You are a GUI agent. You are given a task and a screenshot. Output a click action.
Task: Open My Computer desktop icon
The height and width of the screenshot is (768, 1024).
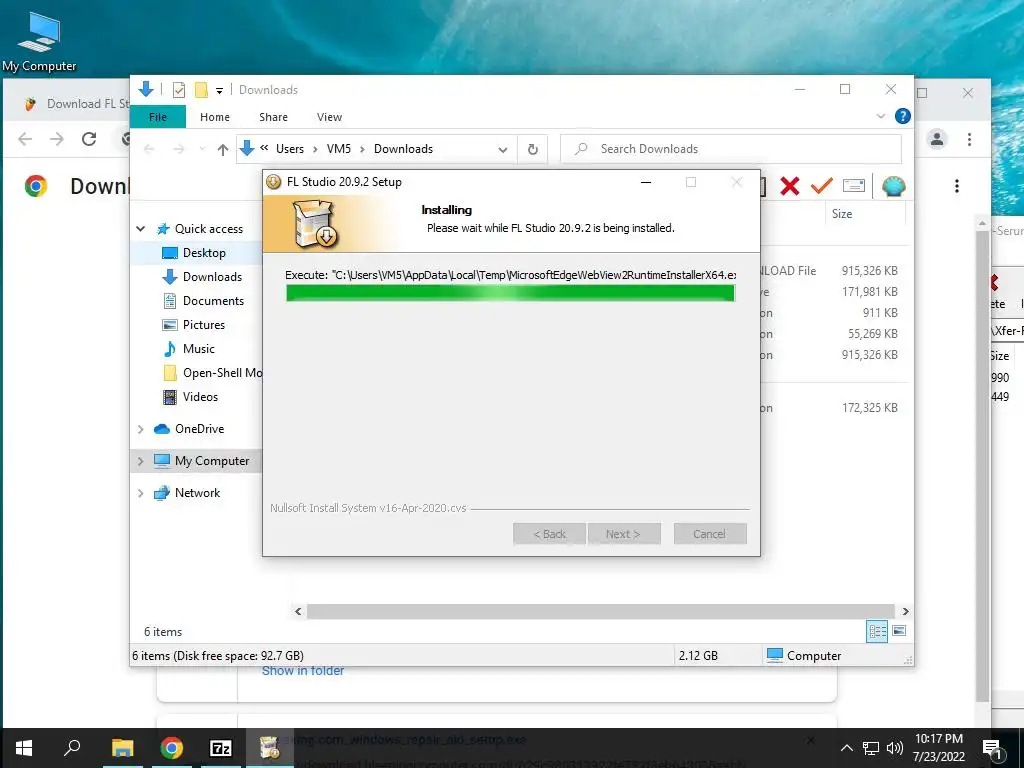(39, 41)
